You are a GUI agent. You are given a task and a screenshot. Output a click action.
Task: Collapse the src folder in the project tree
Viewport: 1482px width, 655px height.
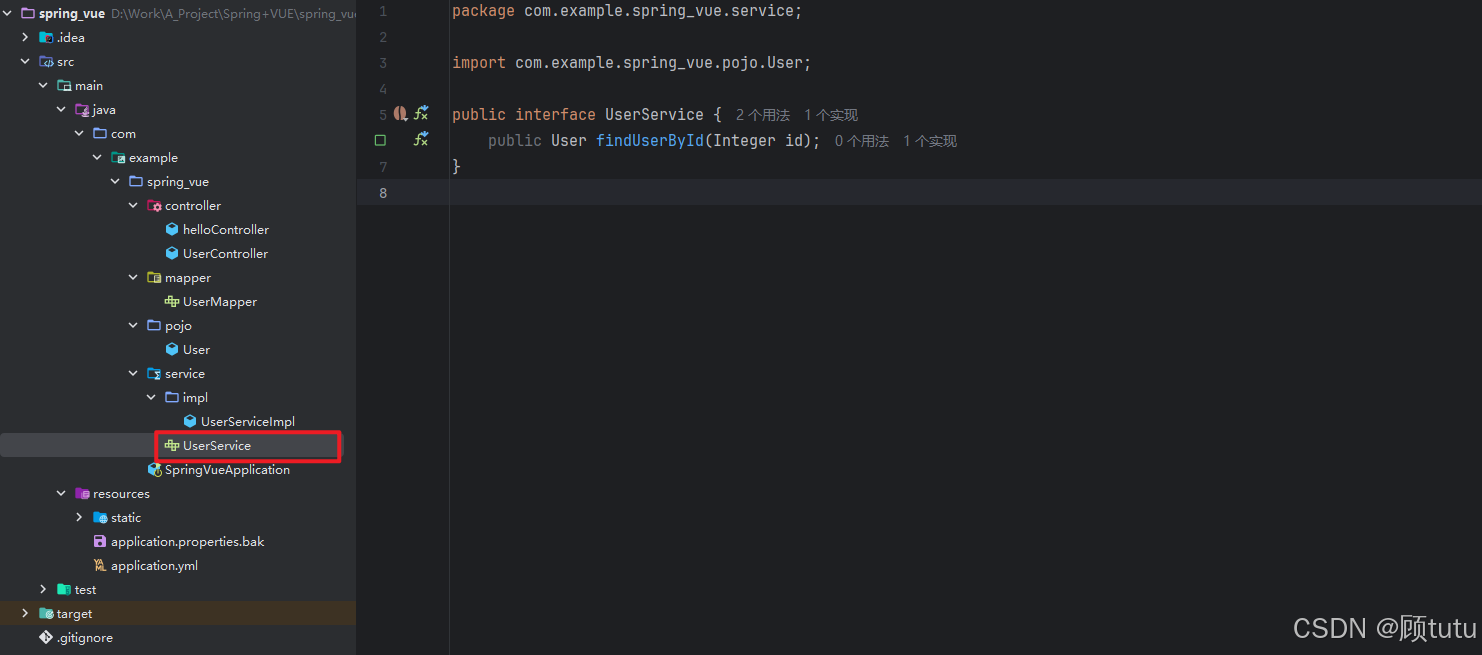pyautogui.click(x=25, y=61)
